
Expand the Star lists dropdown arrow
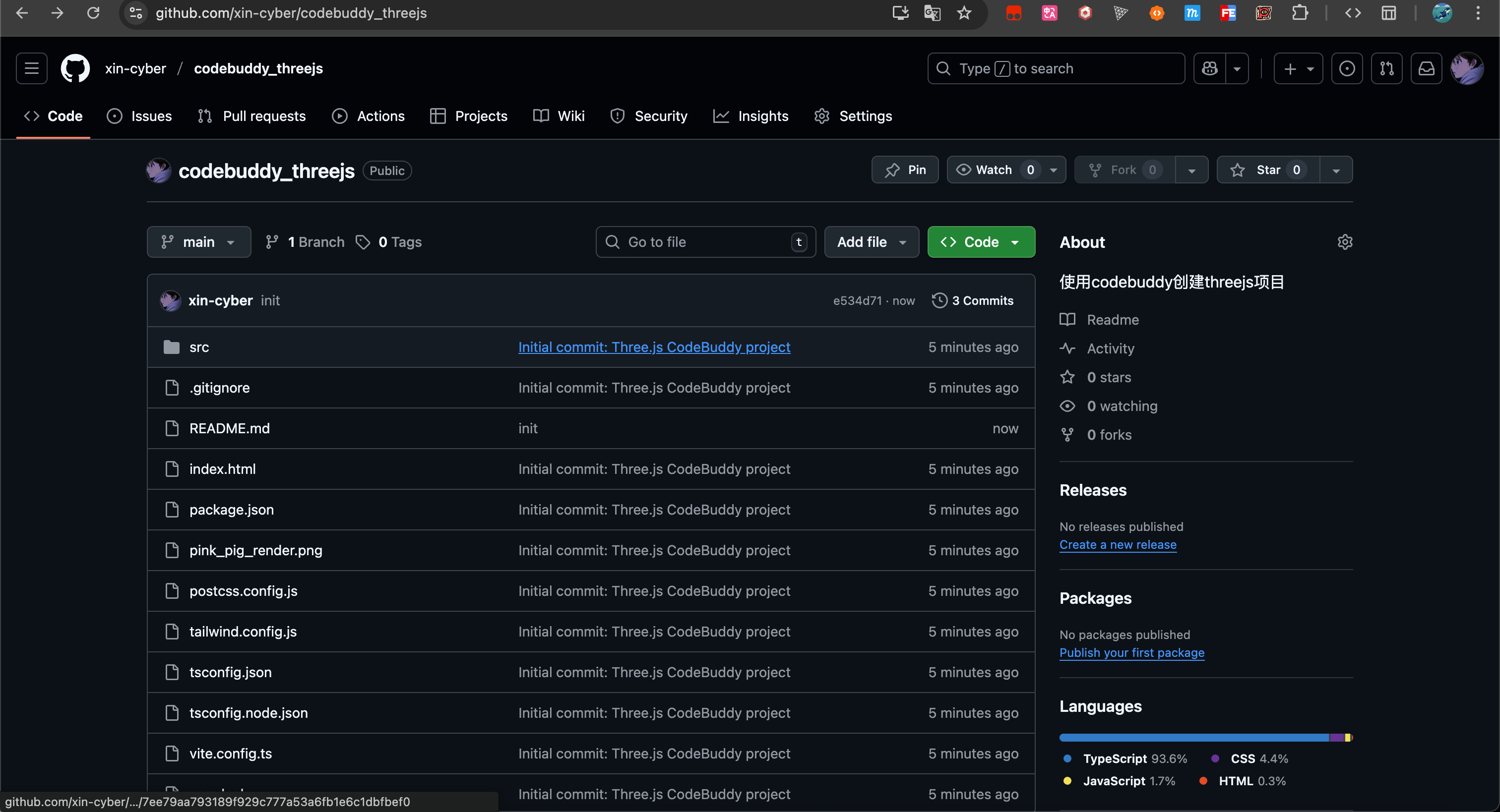tap(1336, 170)
